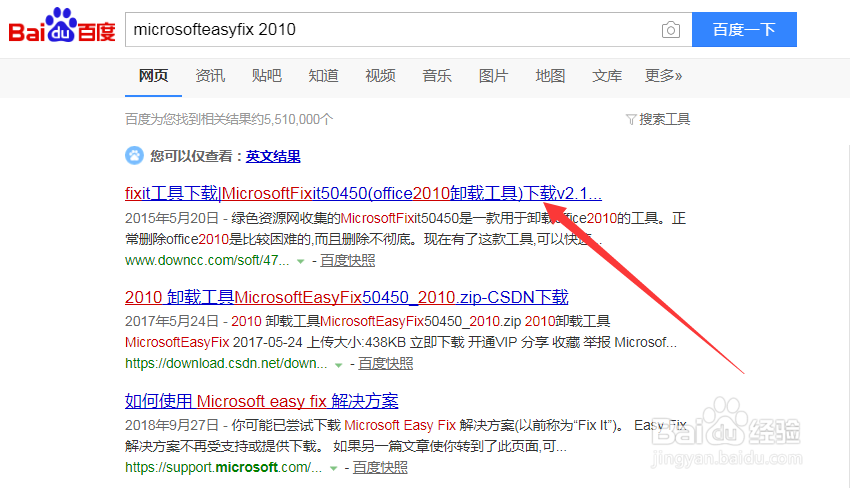The image size is (850, 488).
Task: Open support.microsoft.com result URL
Action: [x=223, y=467]
